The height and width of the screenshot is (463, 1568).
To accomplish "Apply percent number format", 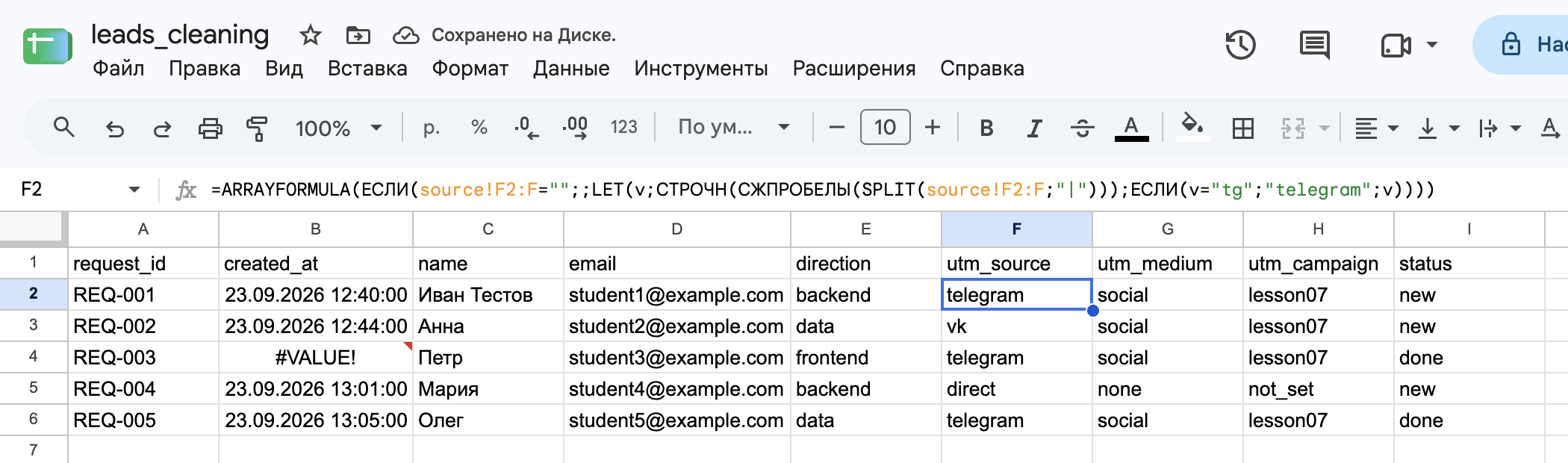I will (x=479, y=128).
